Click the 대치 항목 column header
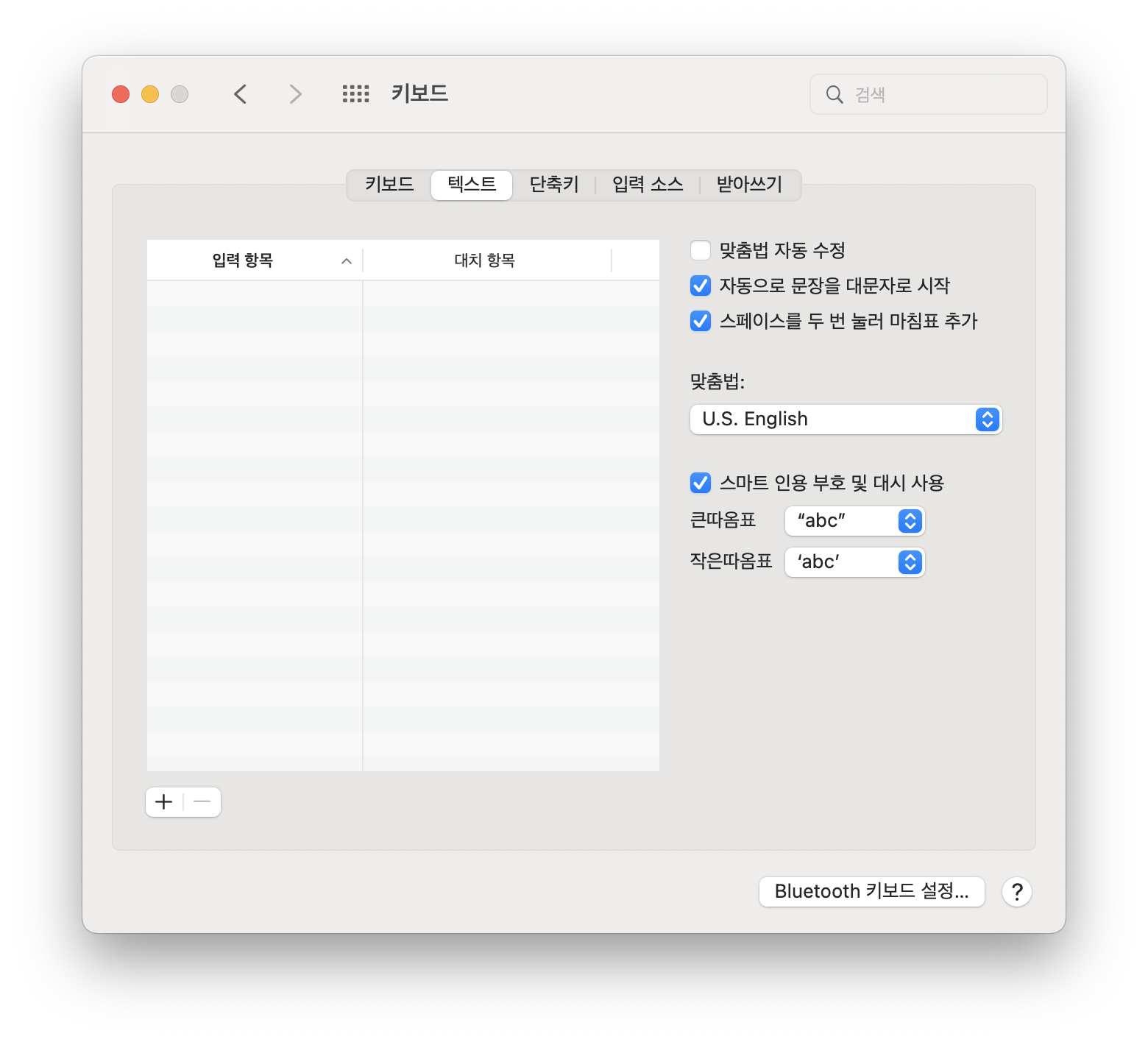The image size is (1148, 1042). point(486,260)
